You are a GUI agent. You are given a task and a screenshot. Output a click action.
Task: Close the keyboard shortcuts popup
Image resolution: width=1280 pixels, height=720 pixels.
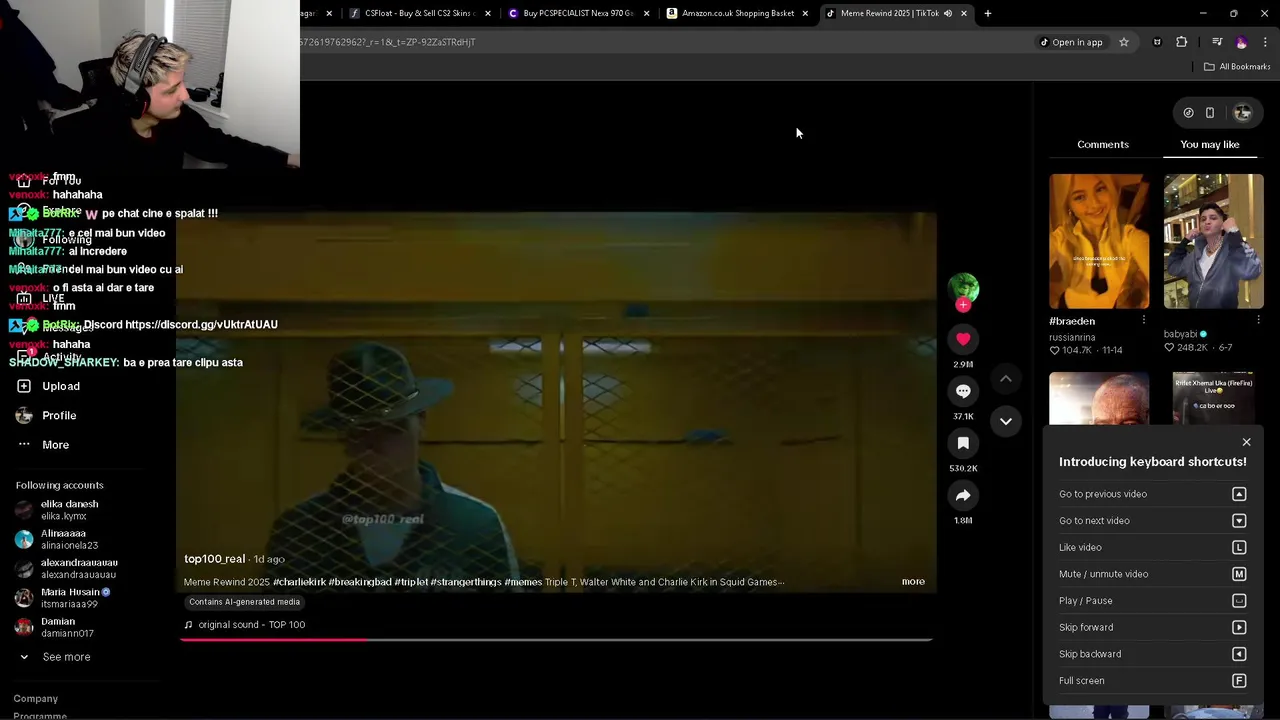click(1246, 442)
